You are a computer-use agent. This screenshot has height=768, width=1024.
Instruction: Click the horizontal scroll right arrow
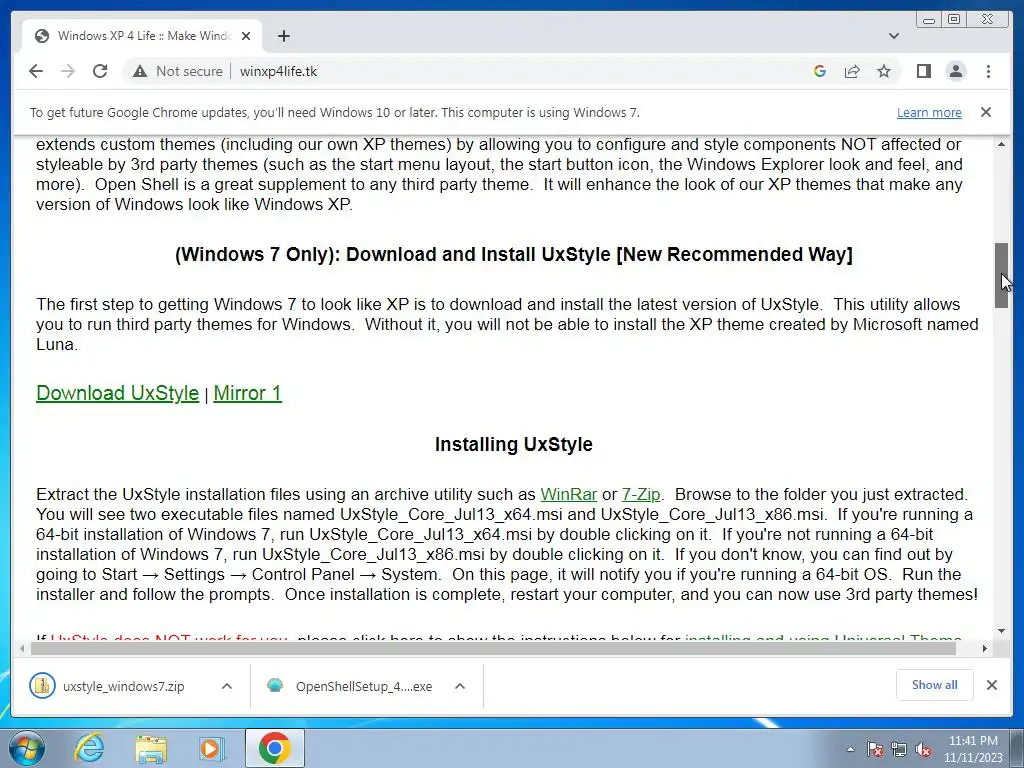(x=985, y=648)
